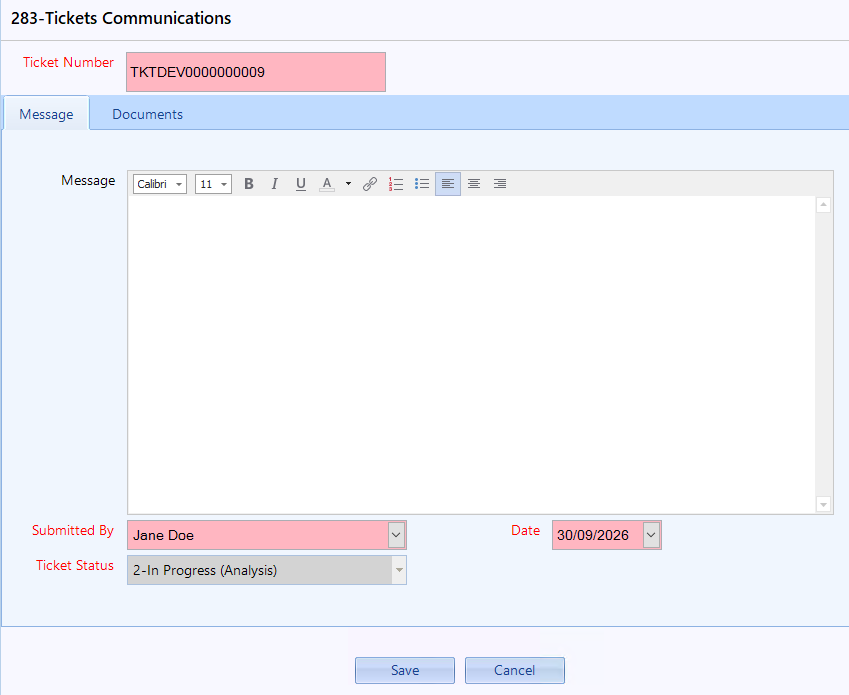Click inside the message text area

[x=472, y=355]
